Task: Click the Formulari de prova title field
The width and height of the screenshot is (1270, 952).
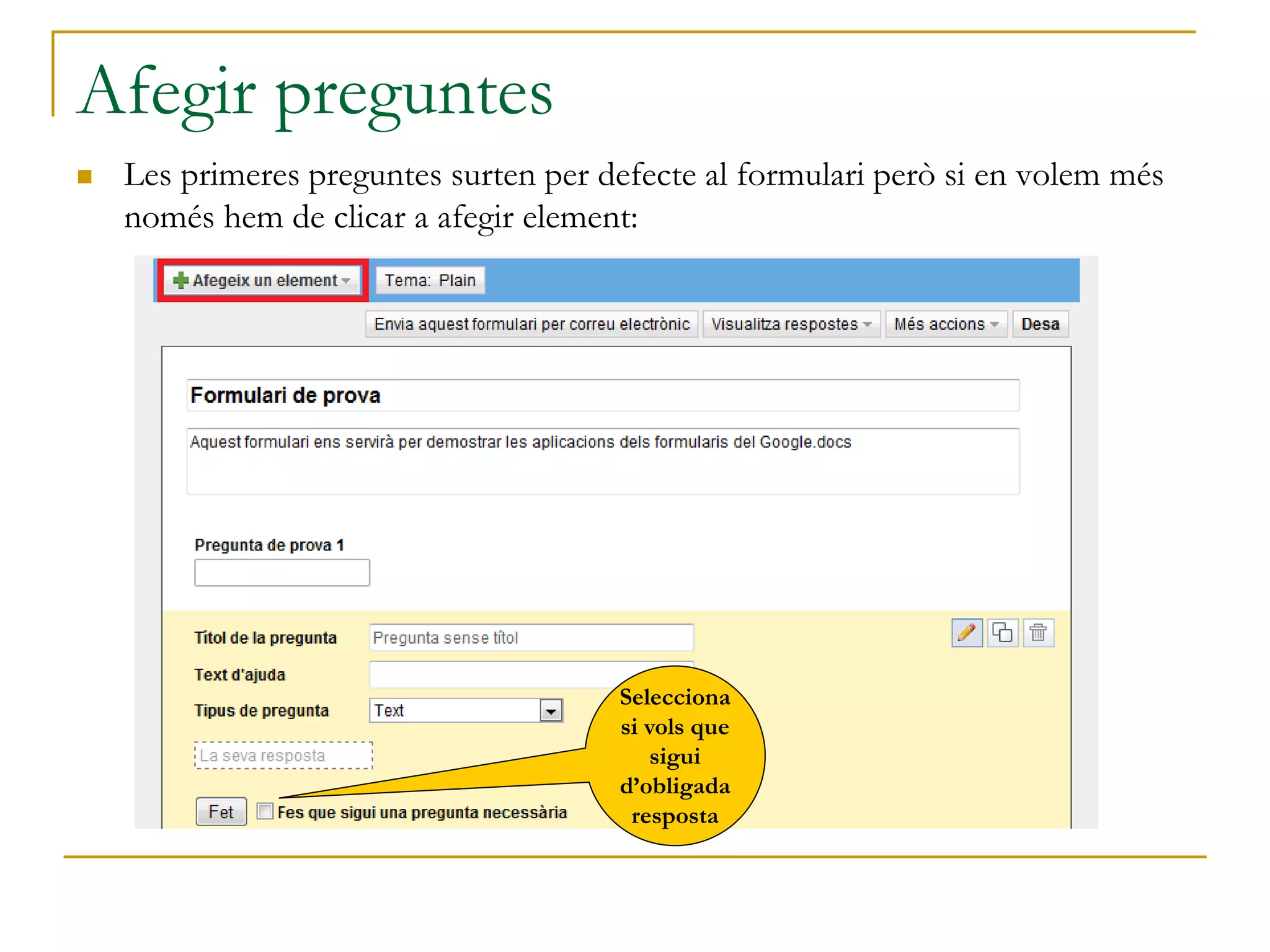Action: pyautogui.click(x=603, y=395)
